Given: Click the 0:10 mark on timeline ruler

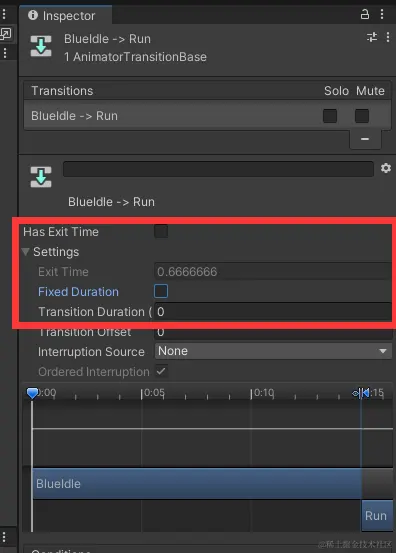Looking at the screenshot, I should (262, 393).
